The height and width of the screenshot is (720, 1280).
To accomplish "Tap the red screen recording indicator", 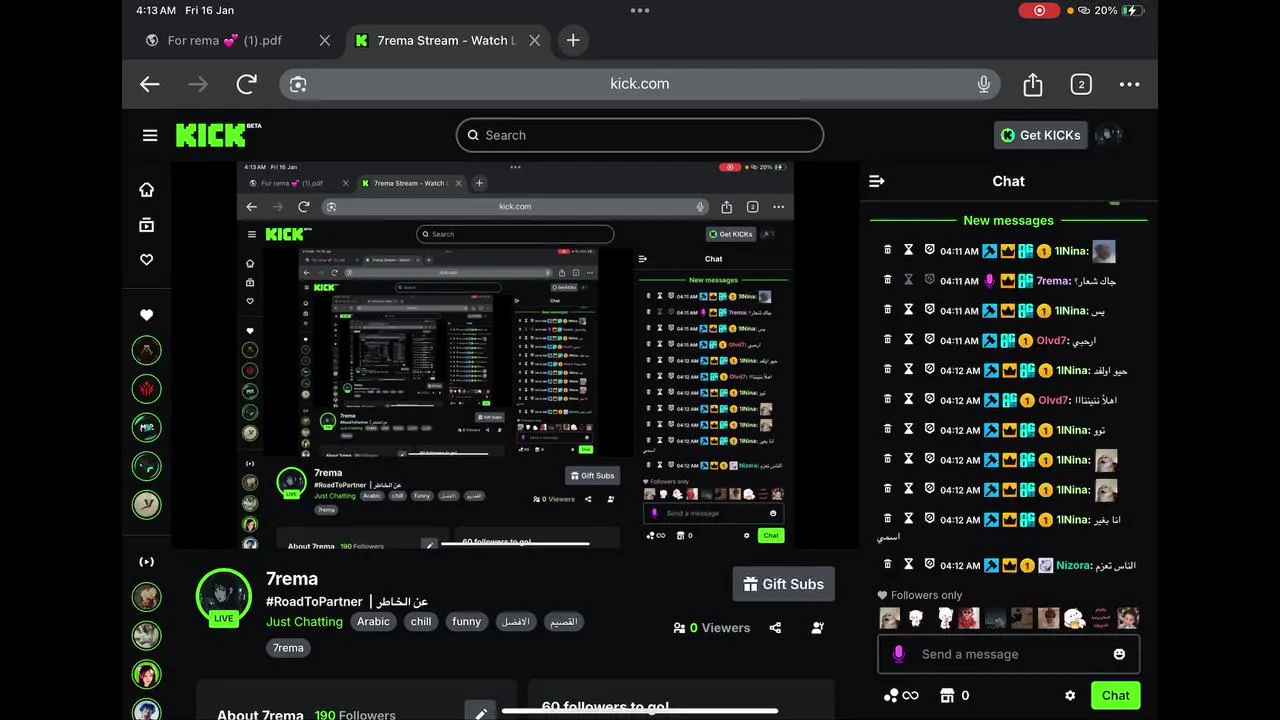I will (1039, 10).
